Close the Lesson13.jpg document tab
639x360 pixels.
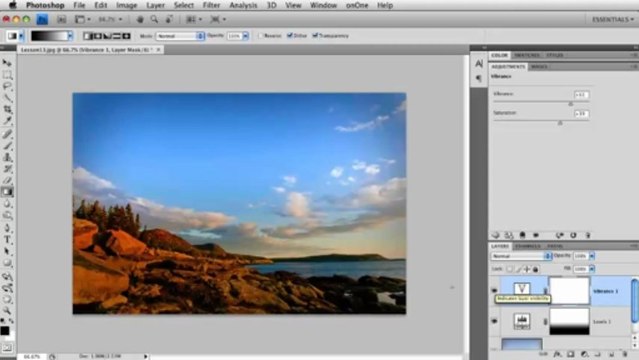[158, 50]
